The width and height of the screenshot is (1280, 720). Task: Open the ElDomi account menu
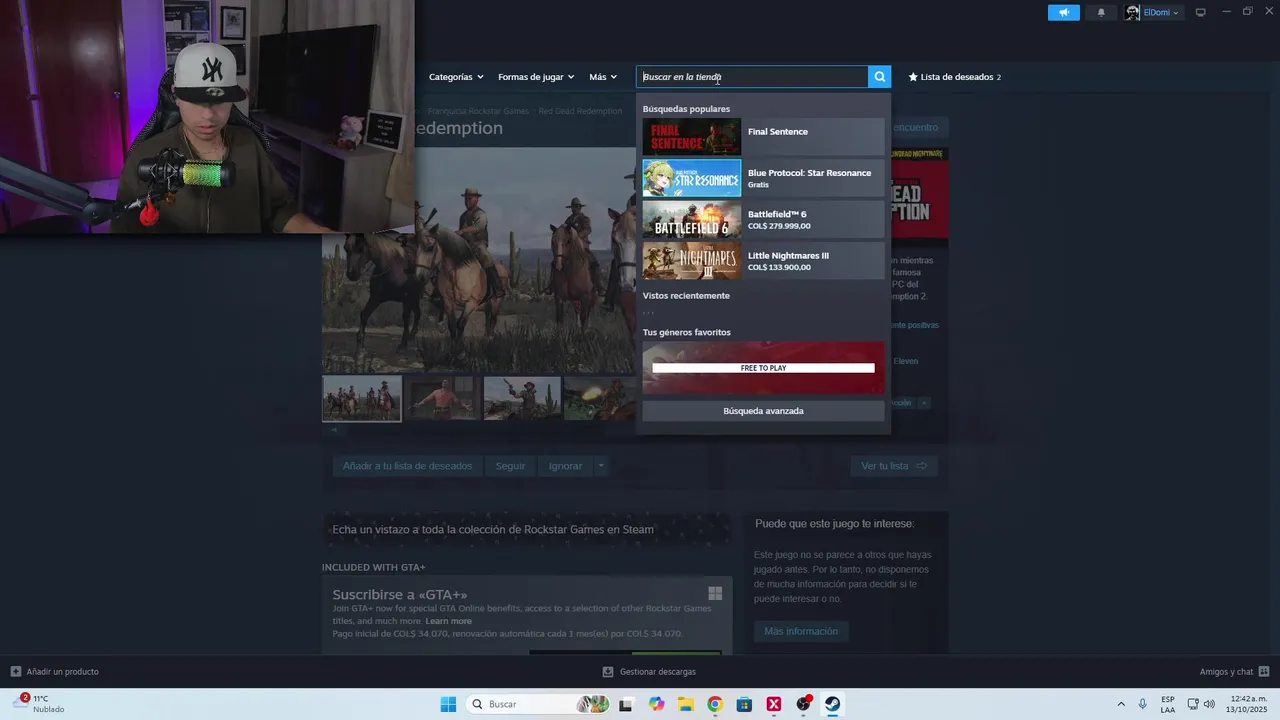click(1161, 13)
